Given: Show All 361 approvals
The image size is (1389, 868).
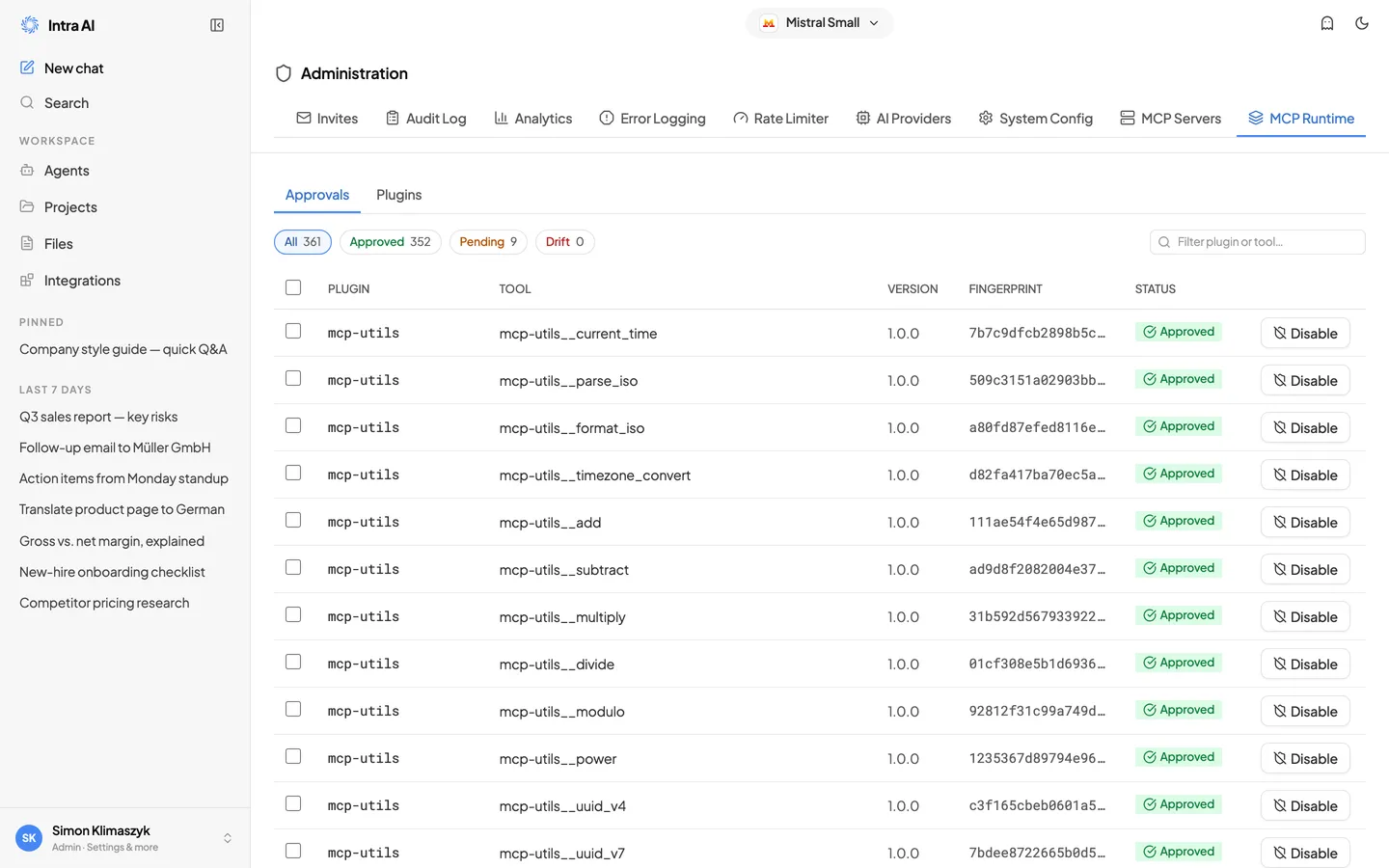Looking at the screenshot, I should coord(303,242).
